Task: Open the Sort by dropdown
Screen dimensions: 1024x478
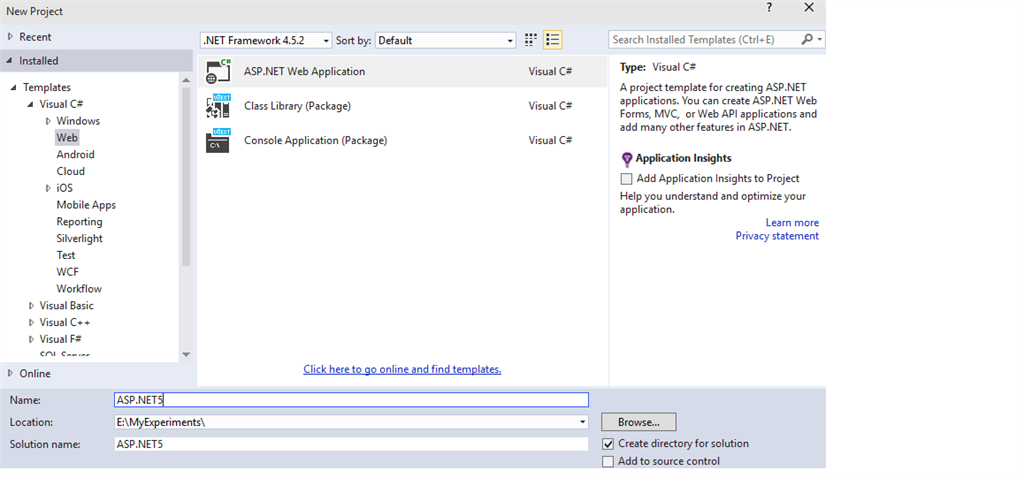Action: coord(446,41)
